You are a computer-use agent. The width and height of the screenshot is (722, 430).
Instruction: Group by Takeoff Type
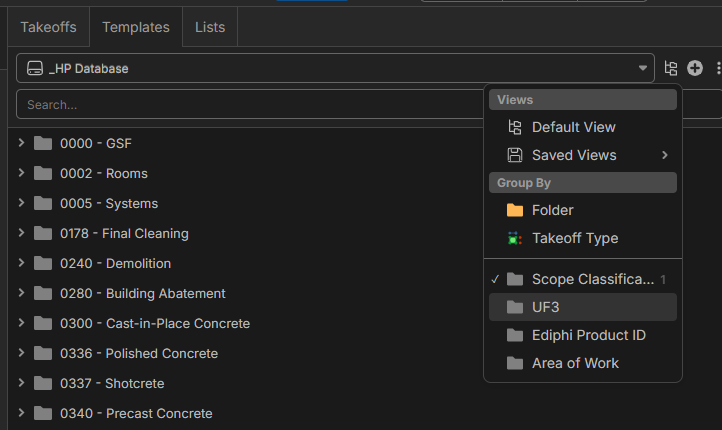pos(574,238)
